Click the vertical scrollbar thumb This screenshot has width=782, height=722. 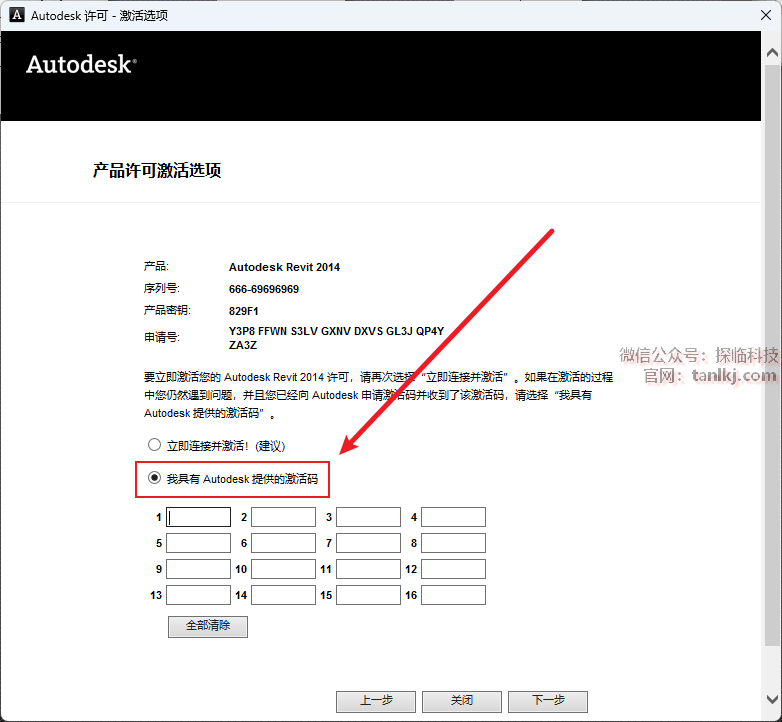click(772, 354)
